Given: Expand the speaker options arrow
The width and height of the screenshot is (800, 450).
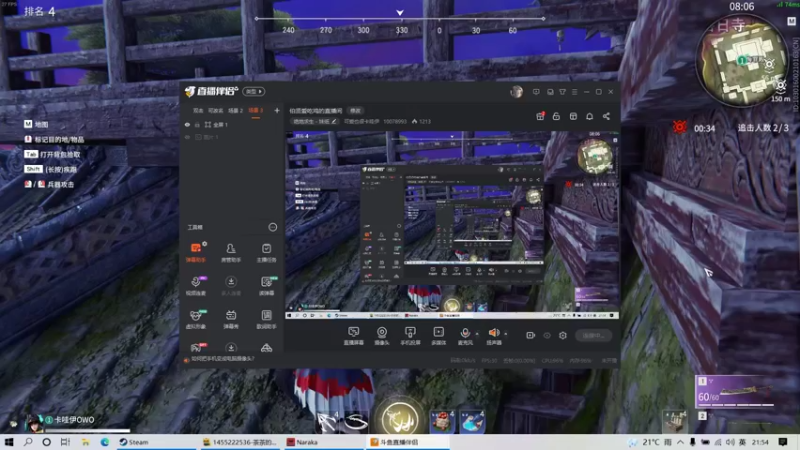Looking at the screenshot, I should [506, 334].
